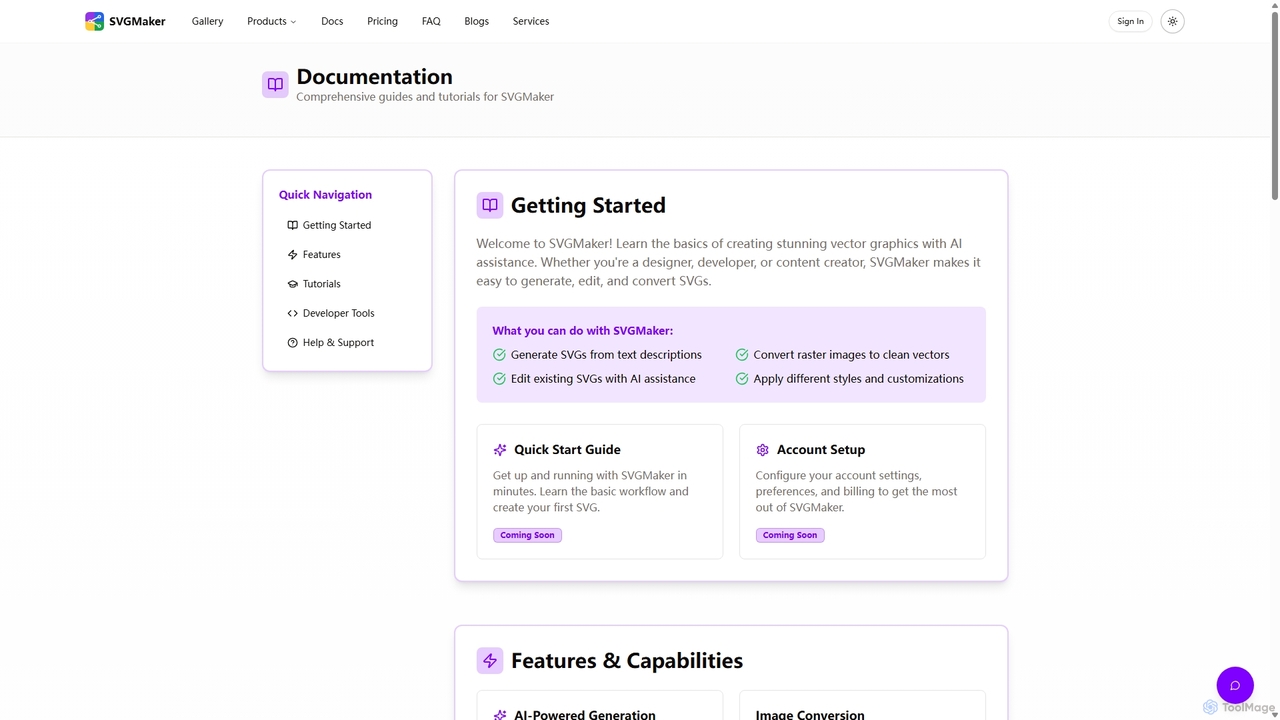The height and width of the screenshot is (720, 1280).
Task: Click the question mark icon next to Help & Support
Action: click(x=292, y=343)
